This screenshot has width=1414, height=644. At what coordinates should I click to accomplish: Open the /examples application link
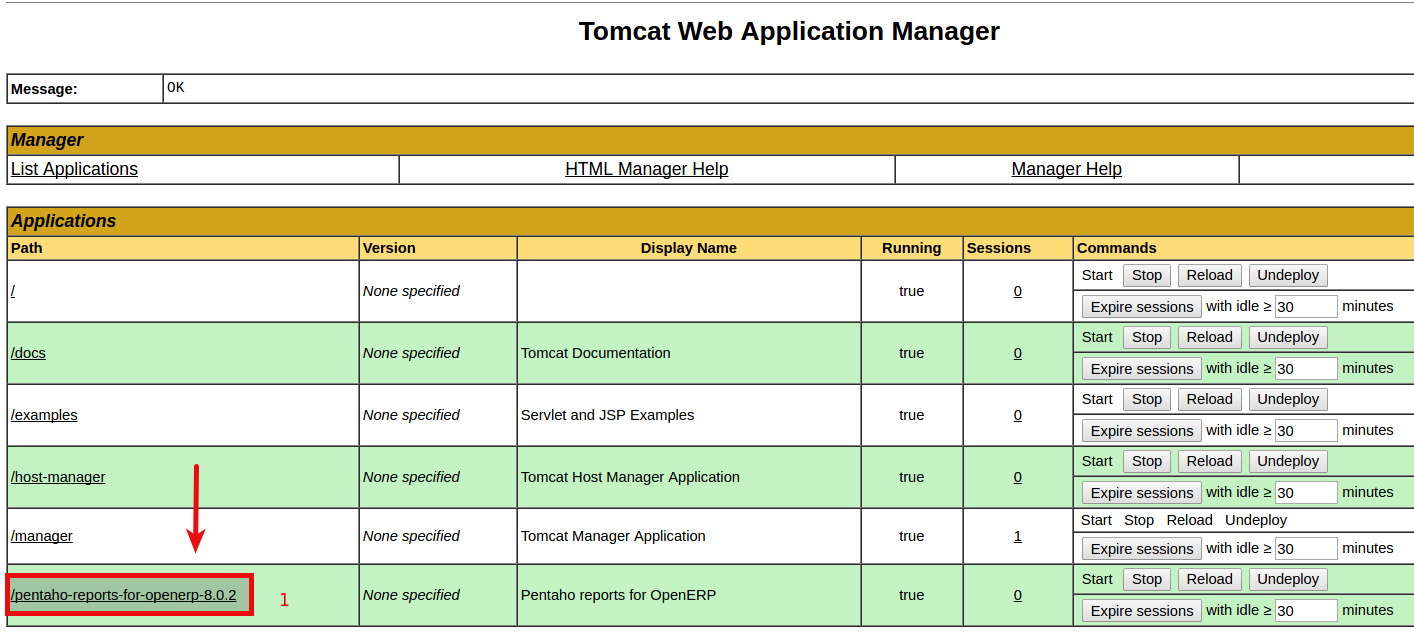(x=44, y=415)
